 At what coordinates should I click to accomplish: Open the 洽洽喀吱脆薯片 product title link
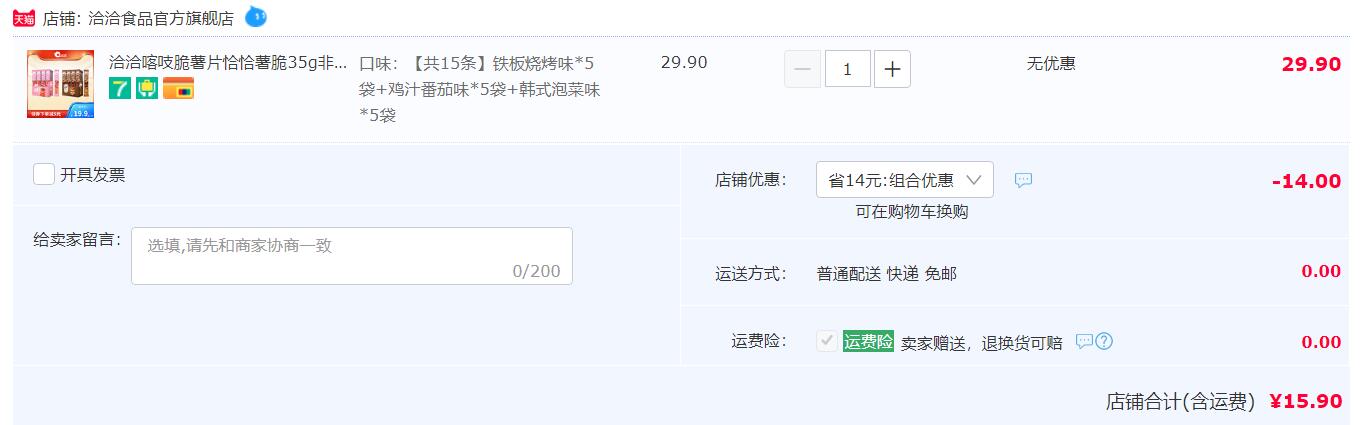tap(228, 62)
